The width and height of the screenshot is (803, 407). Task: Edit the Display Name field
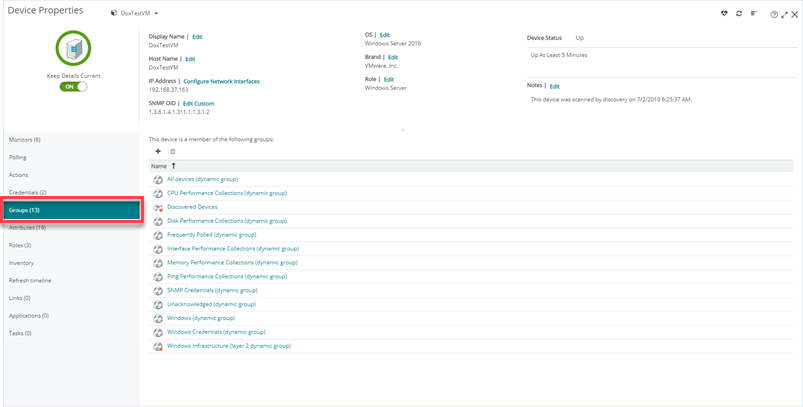[x=197, y=36]
